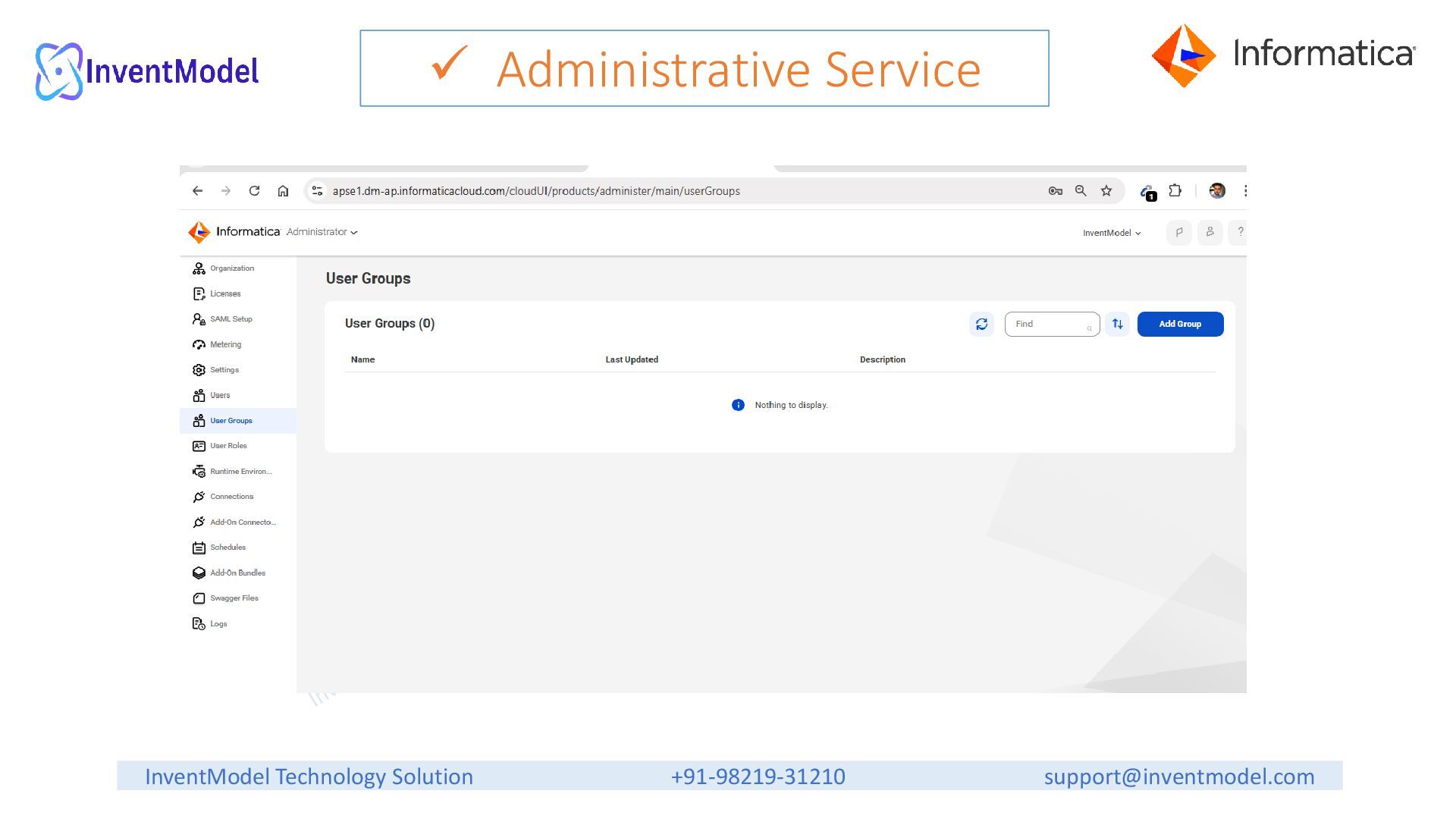This screenshot has height=819, width=1456.
Task: Open Chrome three-dot menu
Action: pyautogui.click(x=1244, y=191)
